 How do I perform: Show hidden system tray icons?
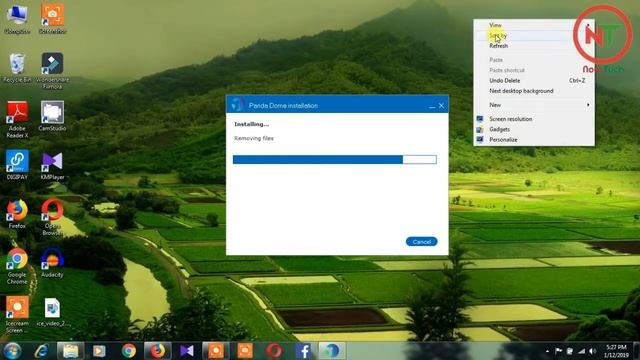547,351
